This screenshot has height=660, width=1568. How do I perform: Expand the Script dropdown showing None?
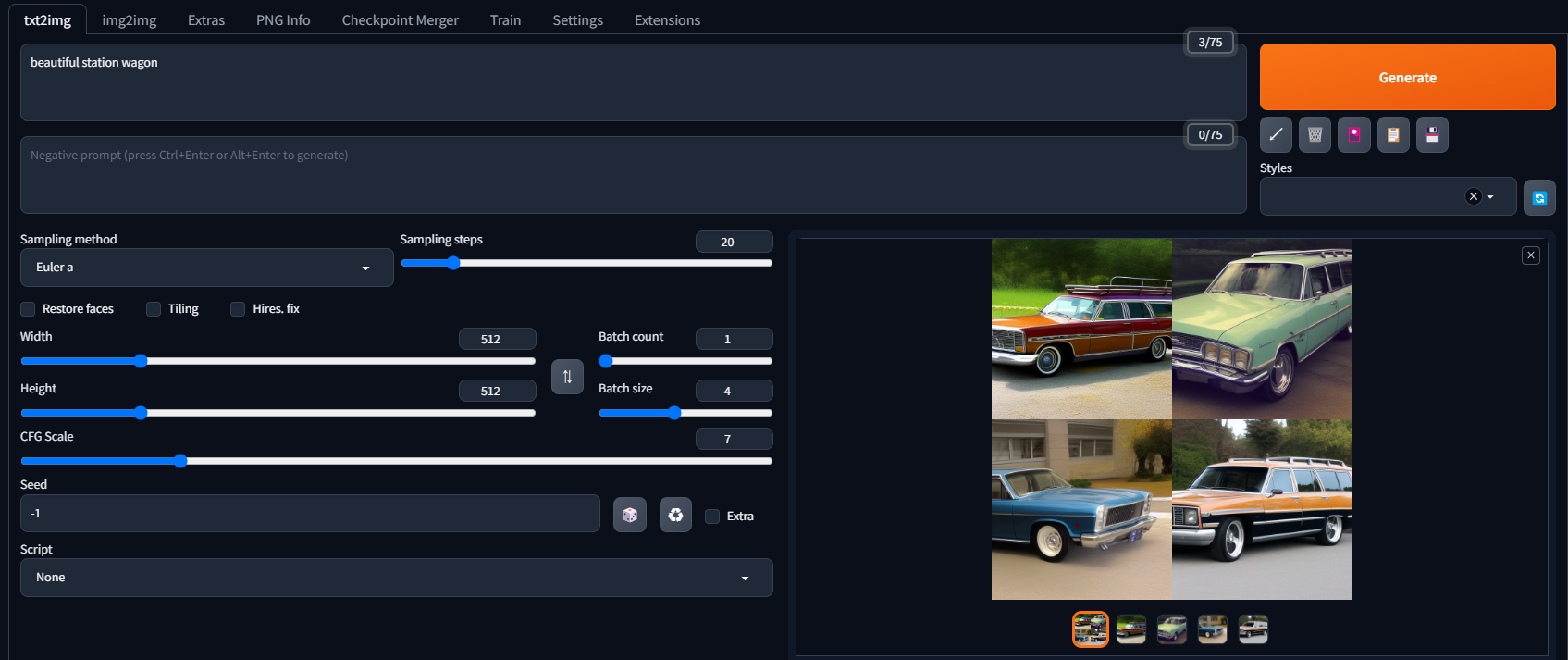tap(397, 578)
